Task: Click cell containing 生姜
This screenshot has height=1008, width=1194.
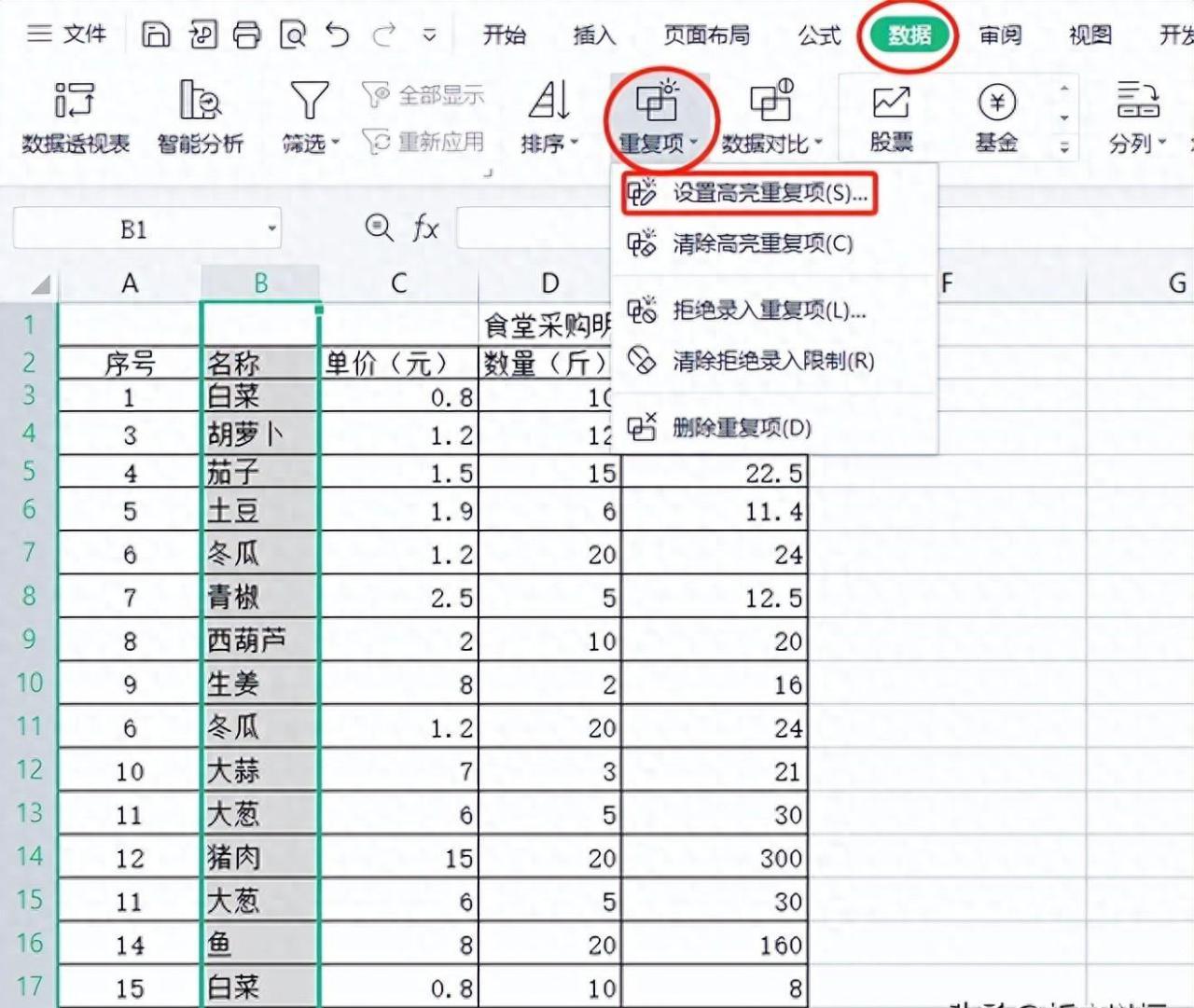Action: (260, 684)
